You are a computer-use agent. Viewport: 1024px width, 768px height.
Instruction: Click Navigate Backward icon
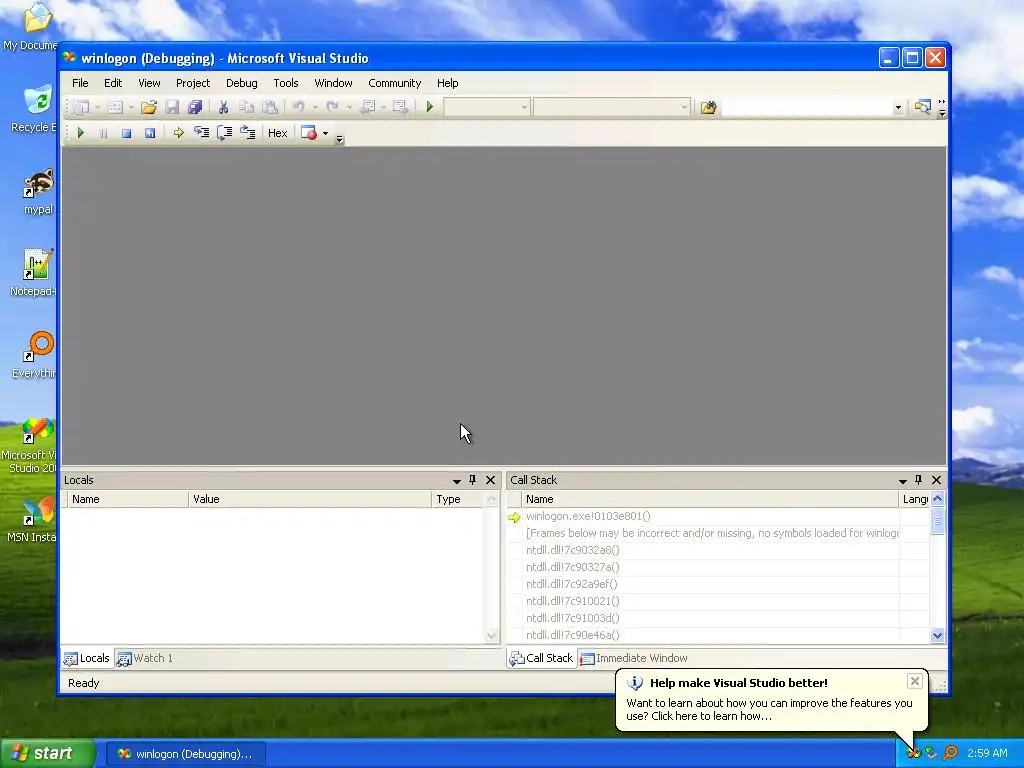(367, 107)
